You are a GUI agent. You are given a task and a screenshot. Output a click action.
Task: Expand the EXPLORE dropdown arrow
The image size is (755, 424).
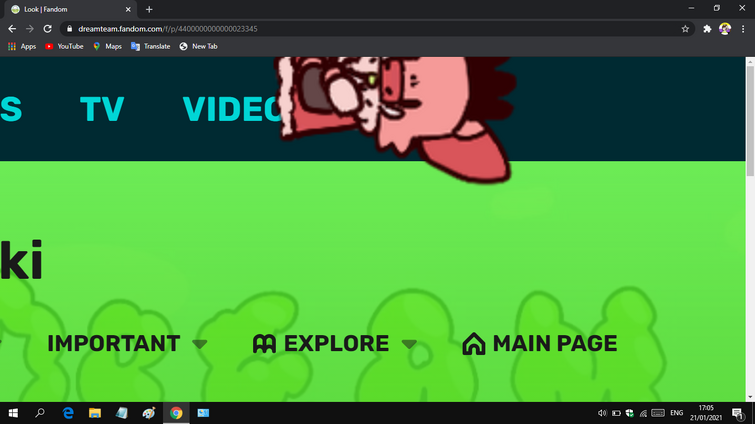tap(409, 344)
